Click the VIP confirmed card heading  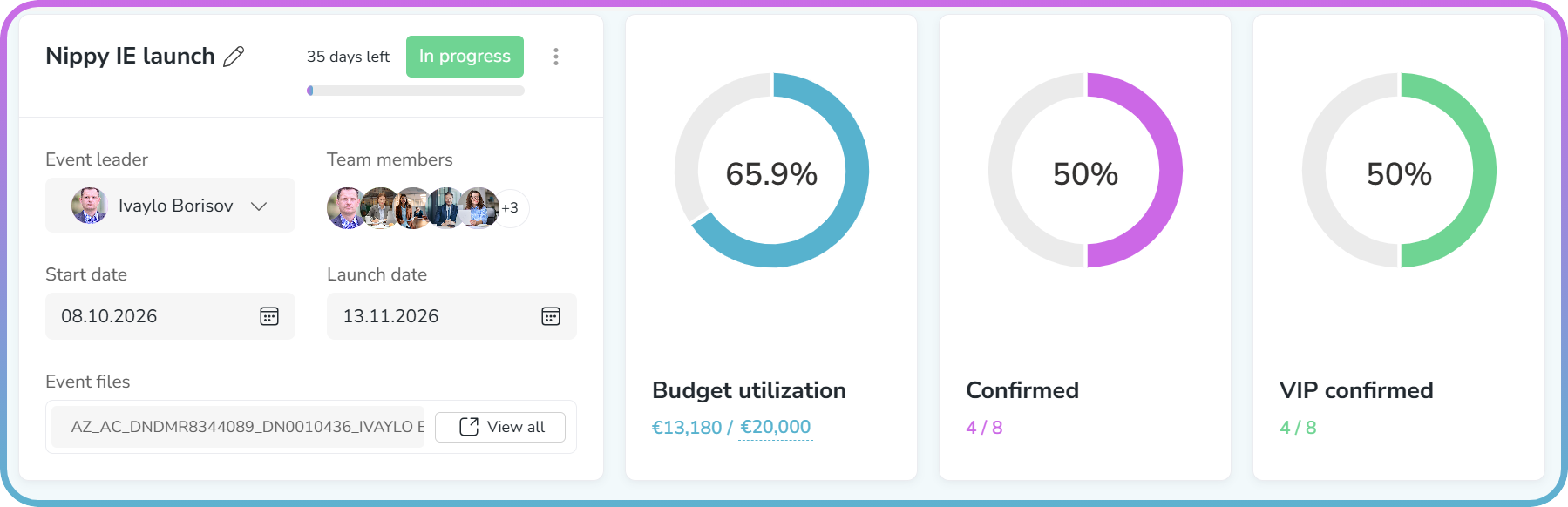[x=1356, y=390]
